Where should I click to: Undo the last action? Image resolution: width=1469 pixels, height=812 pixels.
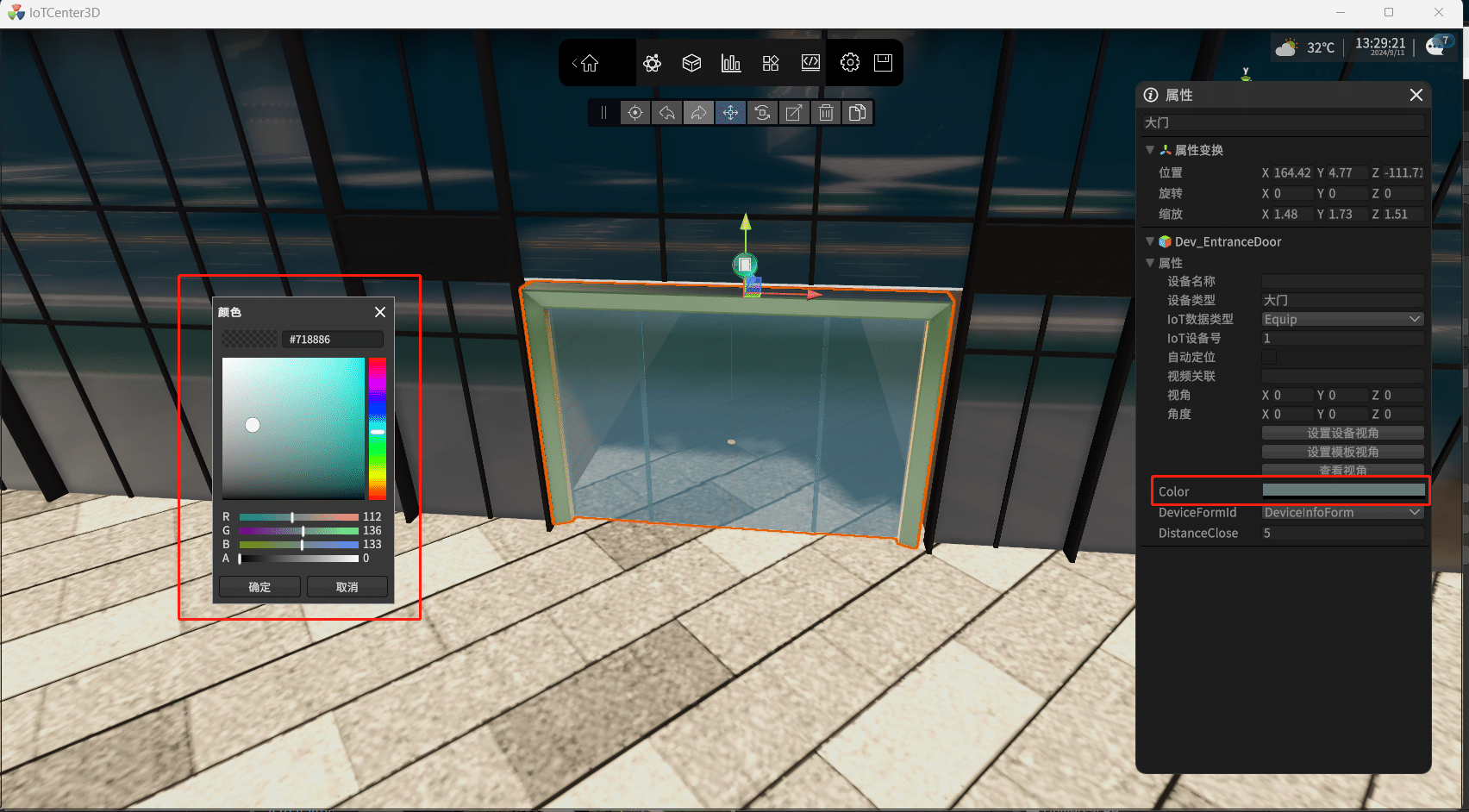[667, 113]
